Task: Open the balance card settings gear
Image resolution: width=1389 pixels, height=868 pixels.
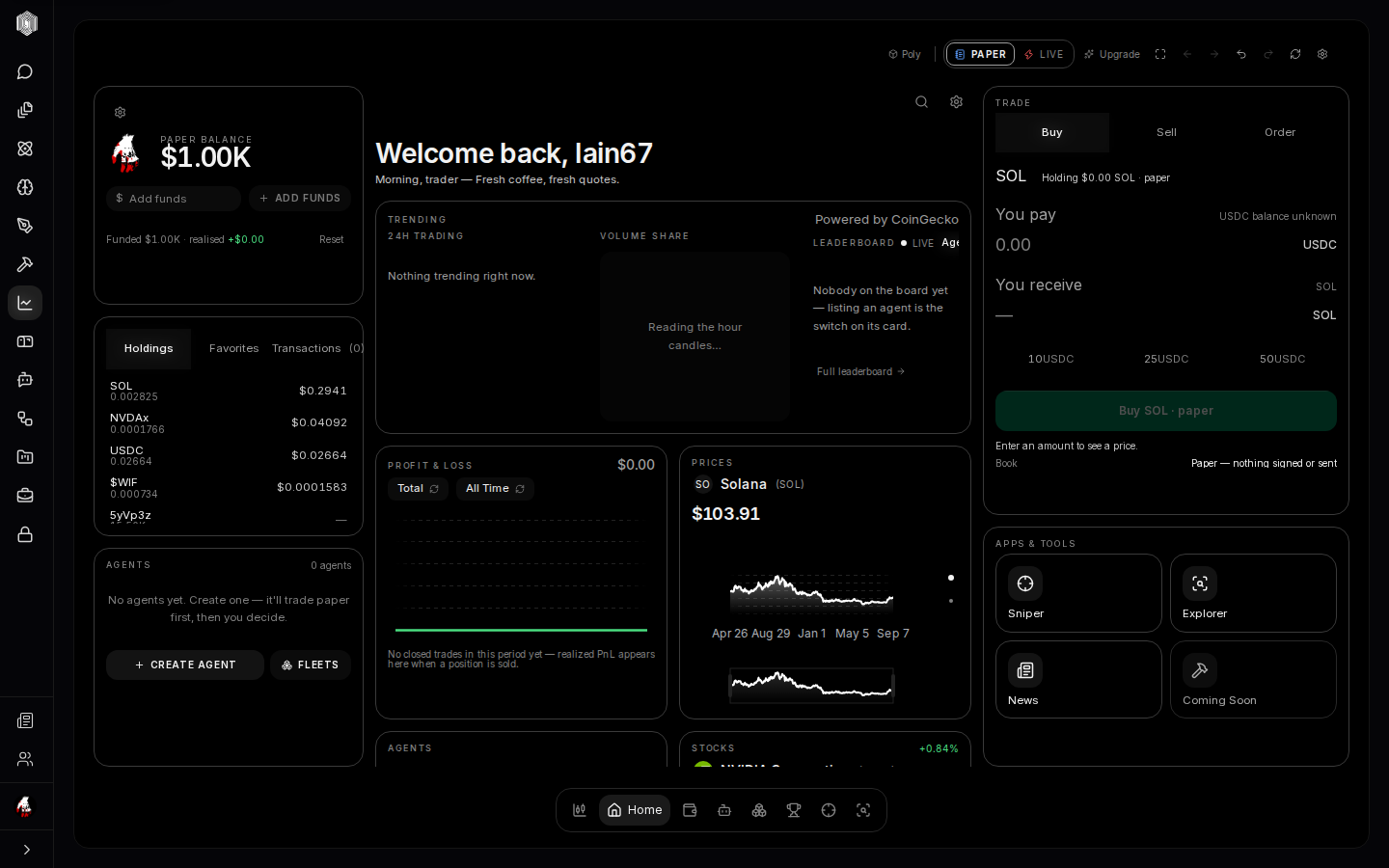Action: click(120, 113)
